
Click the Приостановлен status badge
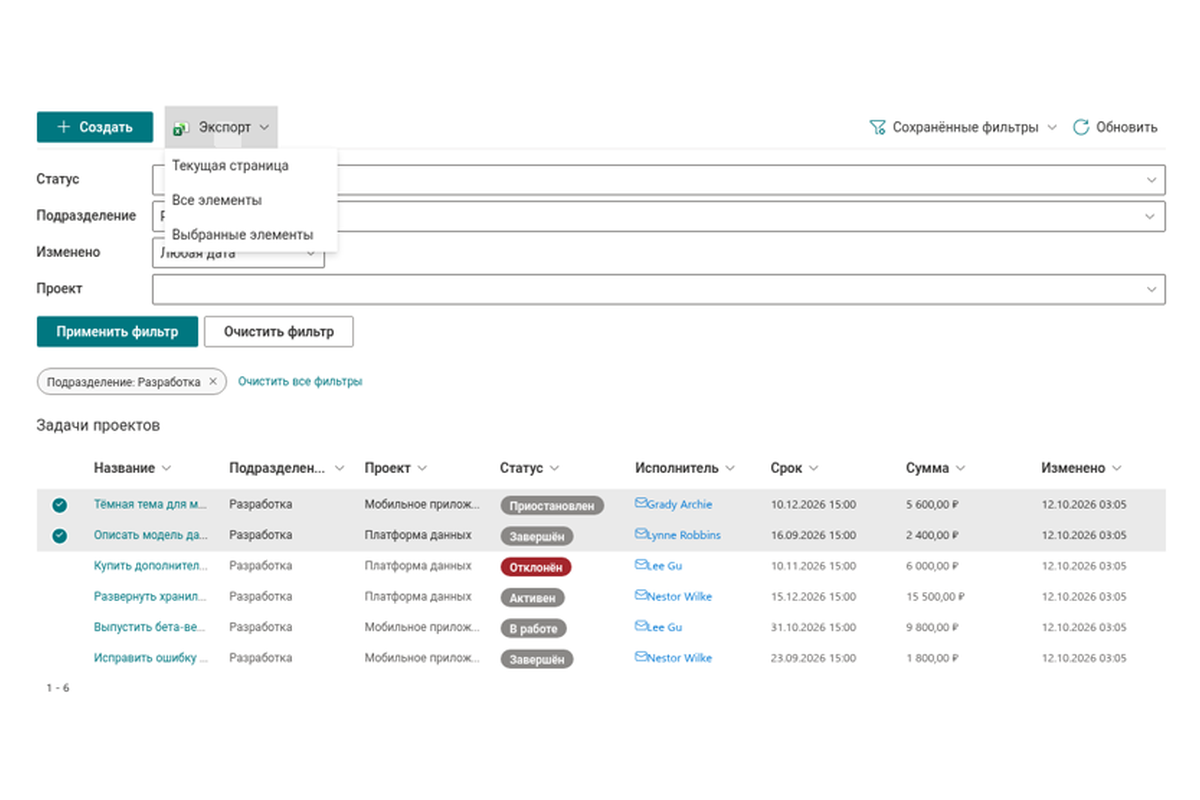click(553, 506)
